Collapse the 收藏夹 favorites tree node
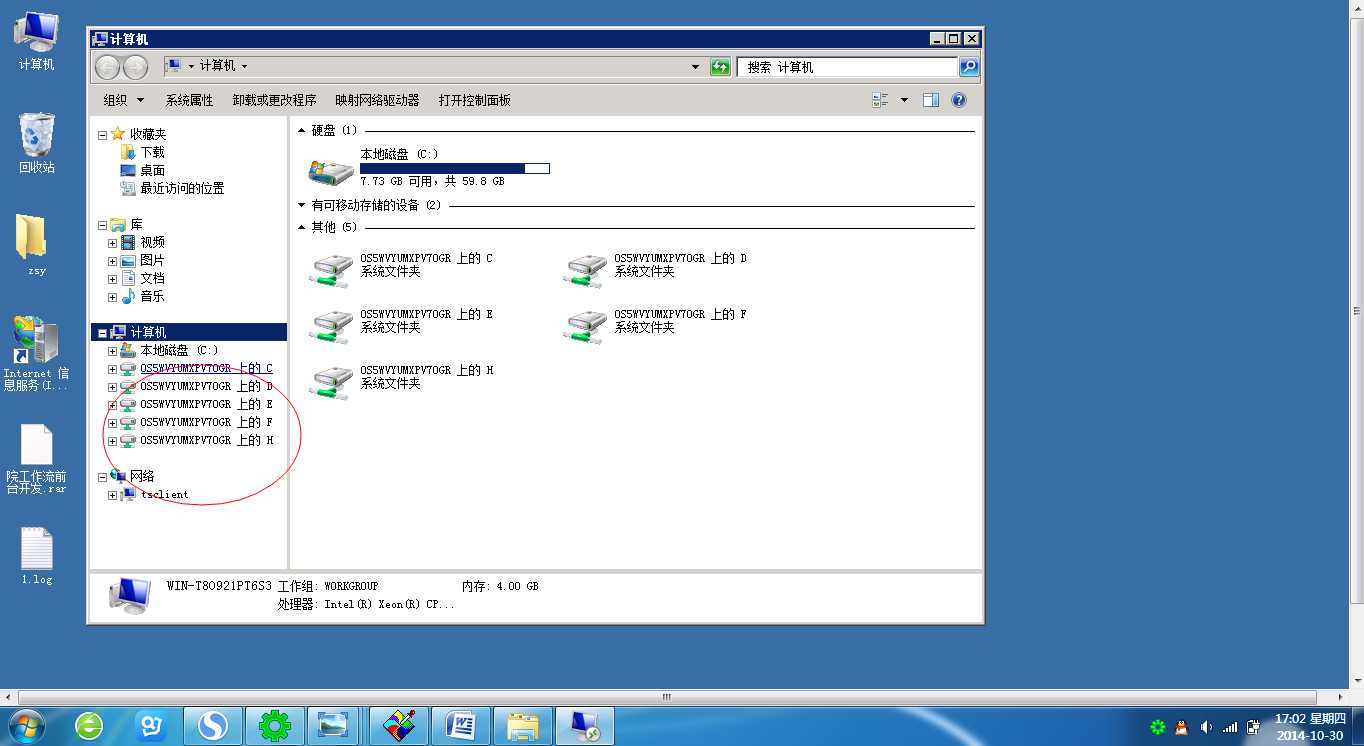Viewport: 1364px width, 746px height. pyautogui.click(x=102, y=134)
